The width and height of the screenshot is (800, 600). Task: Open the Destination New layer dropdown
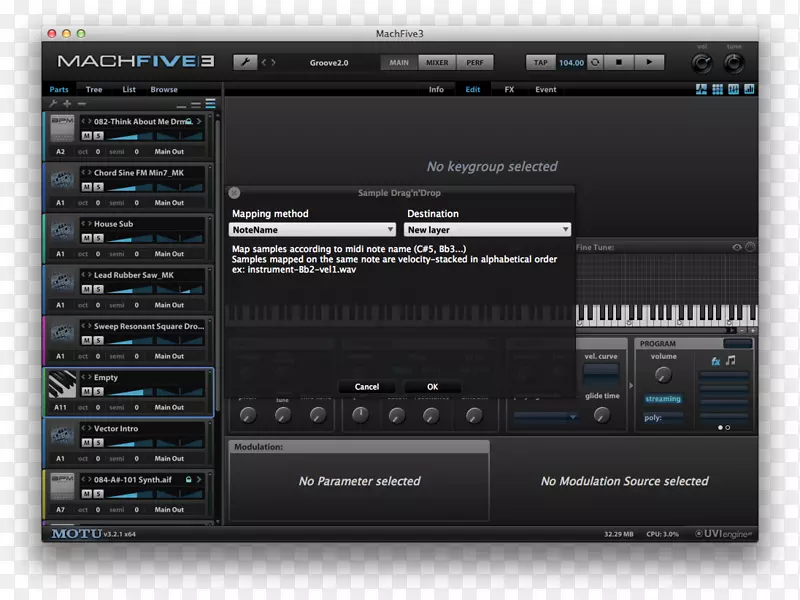pos(488,230)
